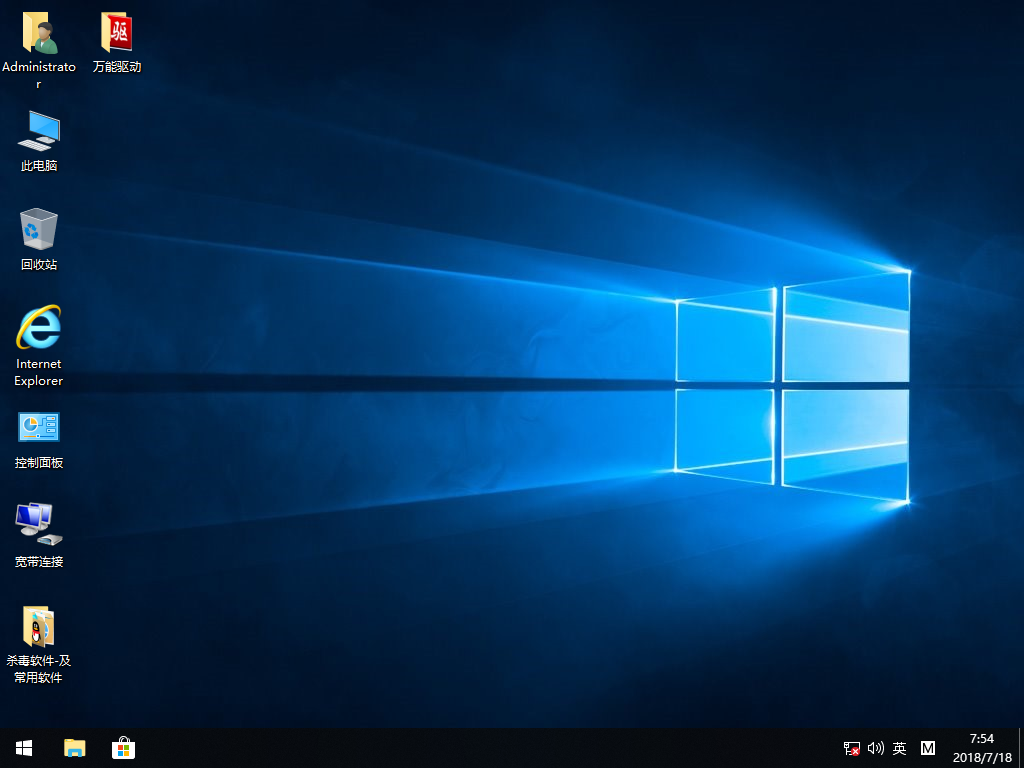The image size is (1024, 768).
Task: Open the clock showing 7:54
Action: (x=982, y=748)
